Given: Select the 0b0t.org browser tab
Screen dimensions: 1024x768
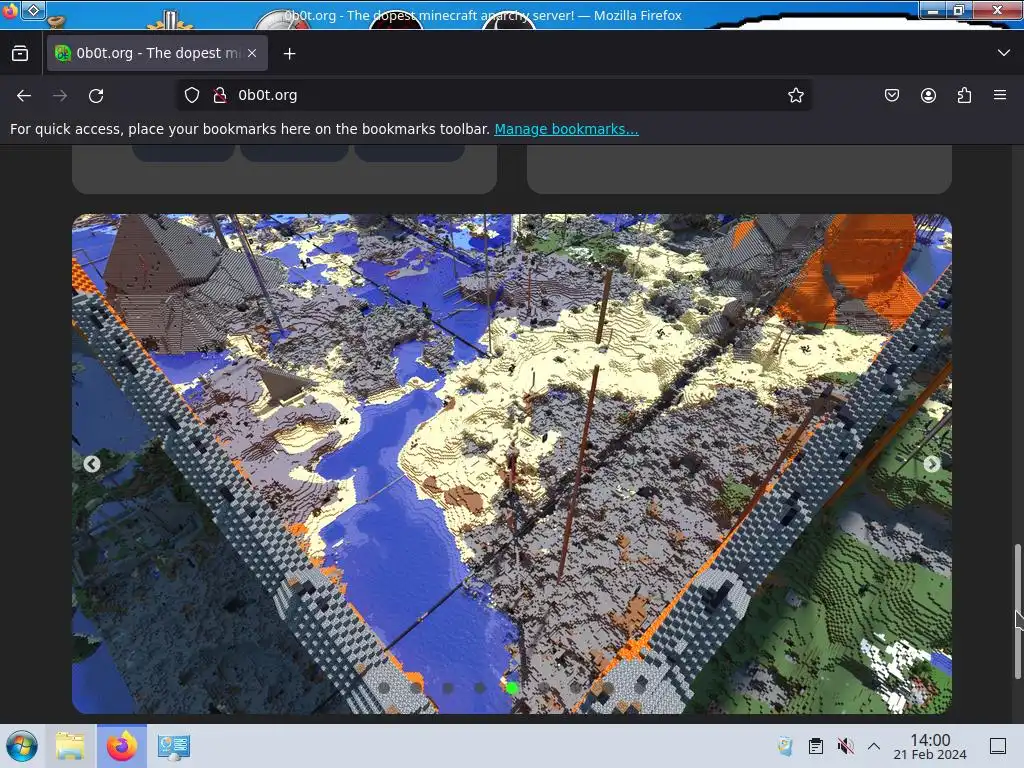Looking at the screenshot, I should 157,54.
